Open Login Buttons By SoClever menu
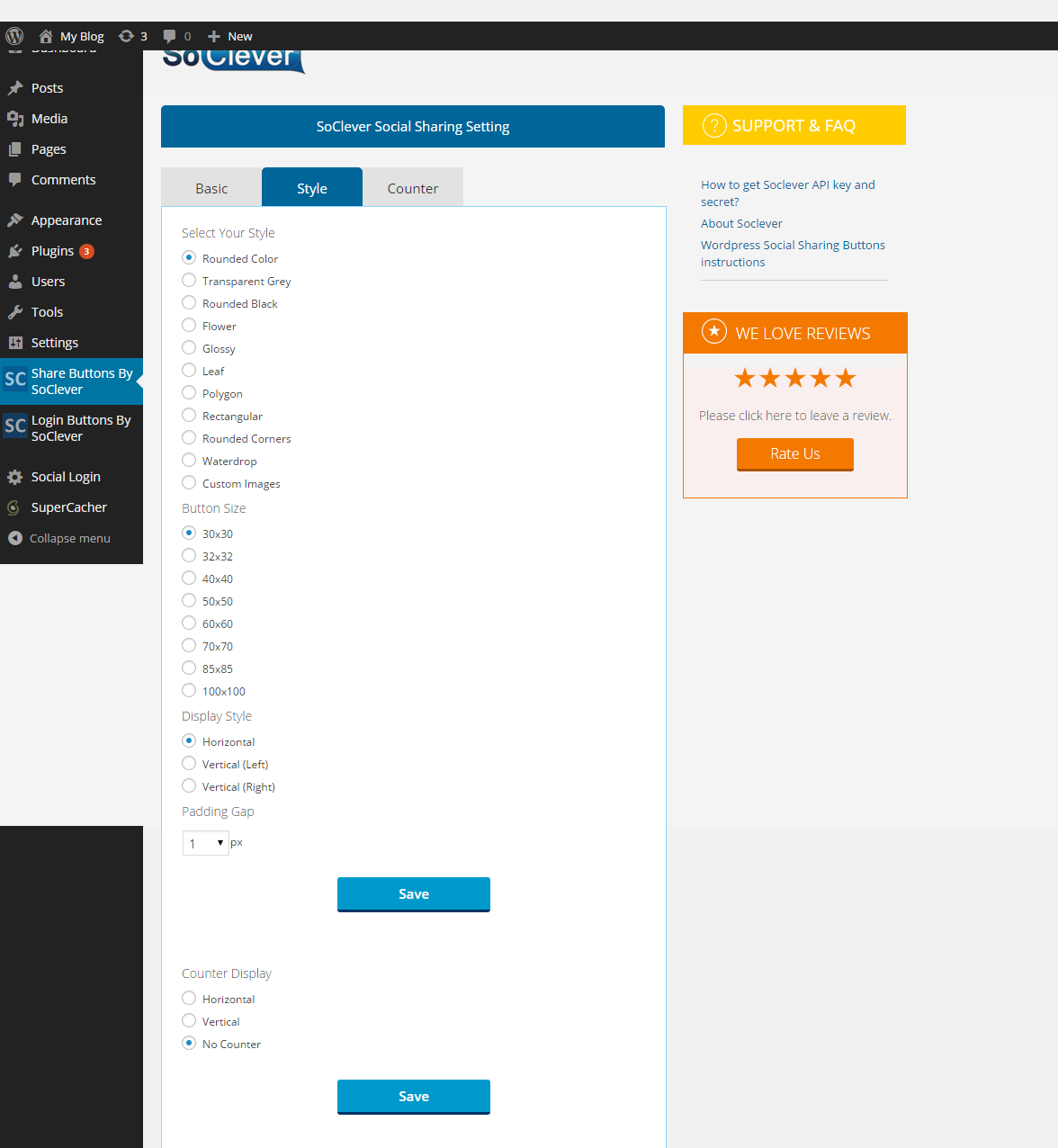Image resolution: width=1058 pixels, height=1148 pixels. (71, 428)
